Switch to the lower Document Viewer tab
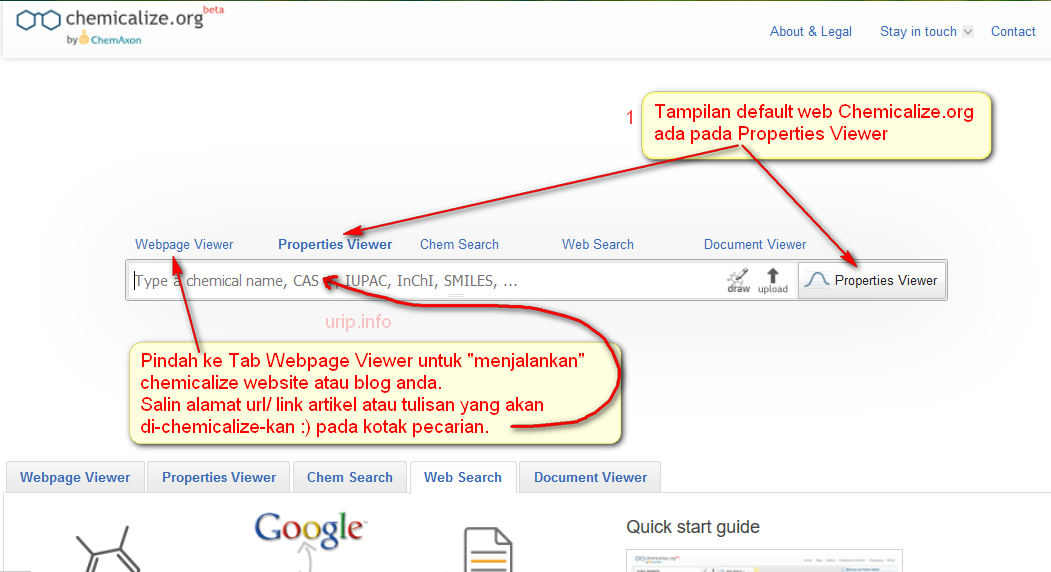 coord(590,477)
